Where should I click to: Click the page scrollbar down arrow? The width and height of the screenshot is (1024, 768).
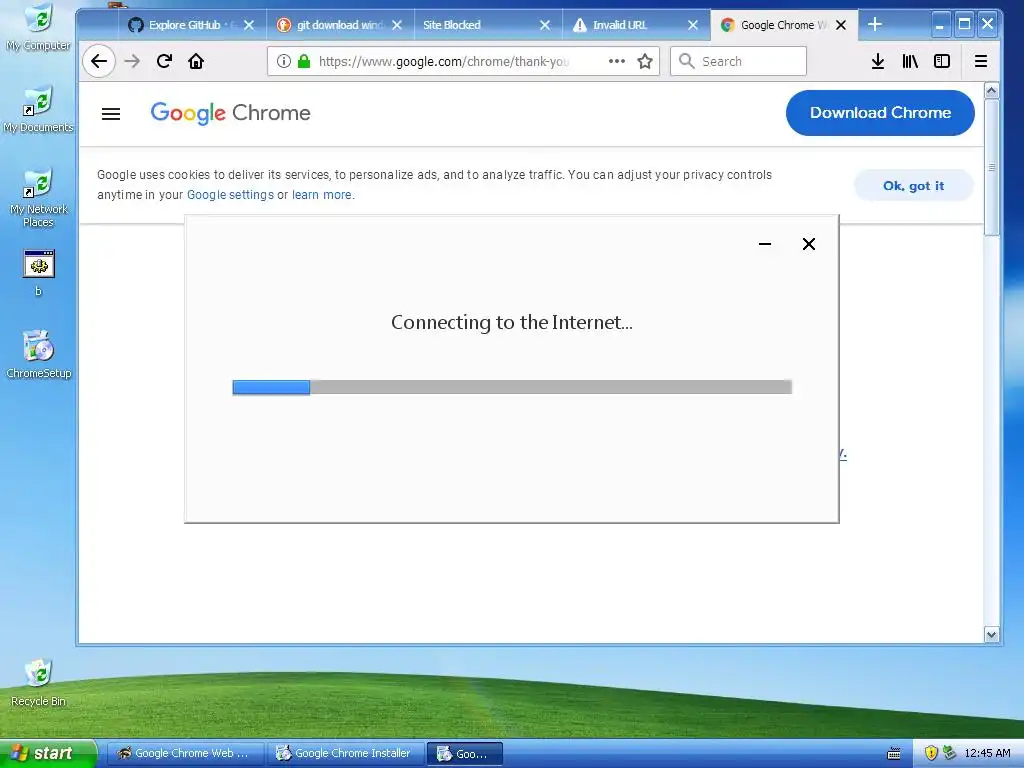point(991,634)
